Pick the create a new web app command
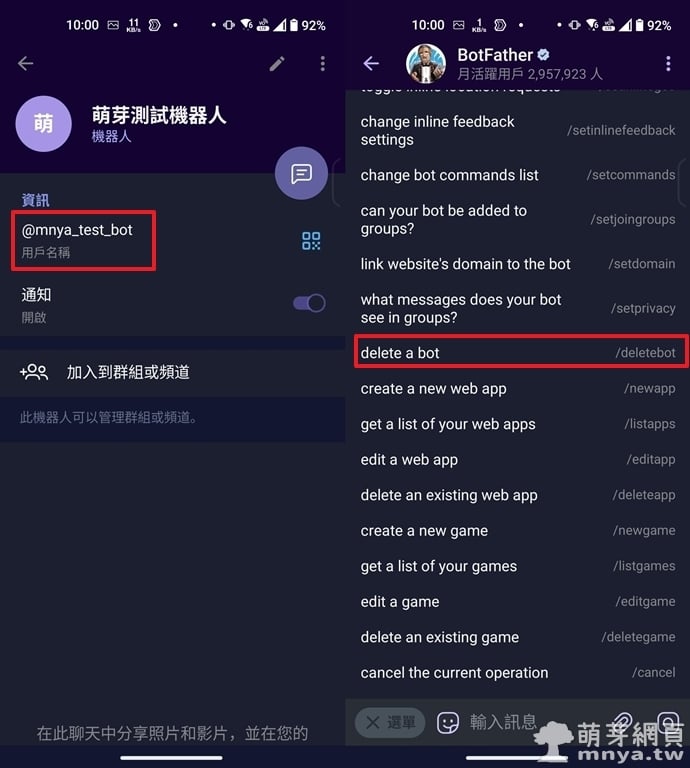Screen dimensions: 690x768 (518, 388)
